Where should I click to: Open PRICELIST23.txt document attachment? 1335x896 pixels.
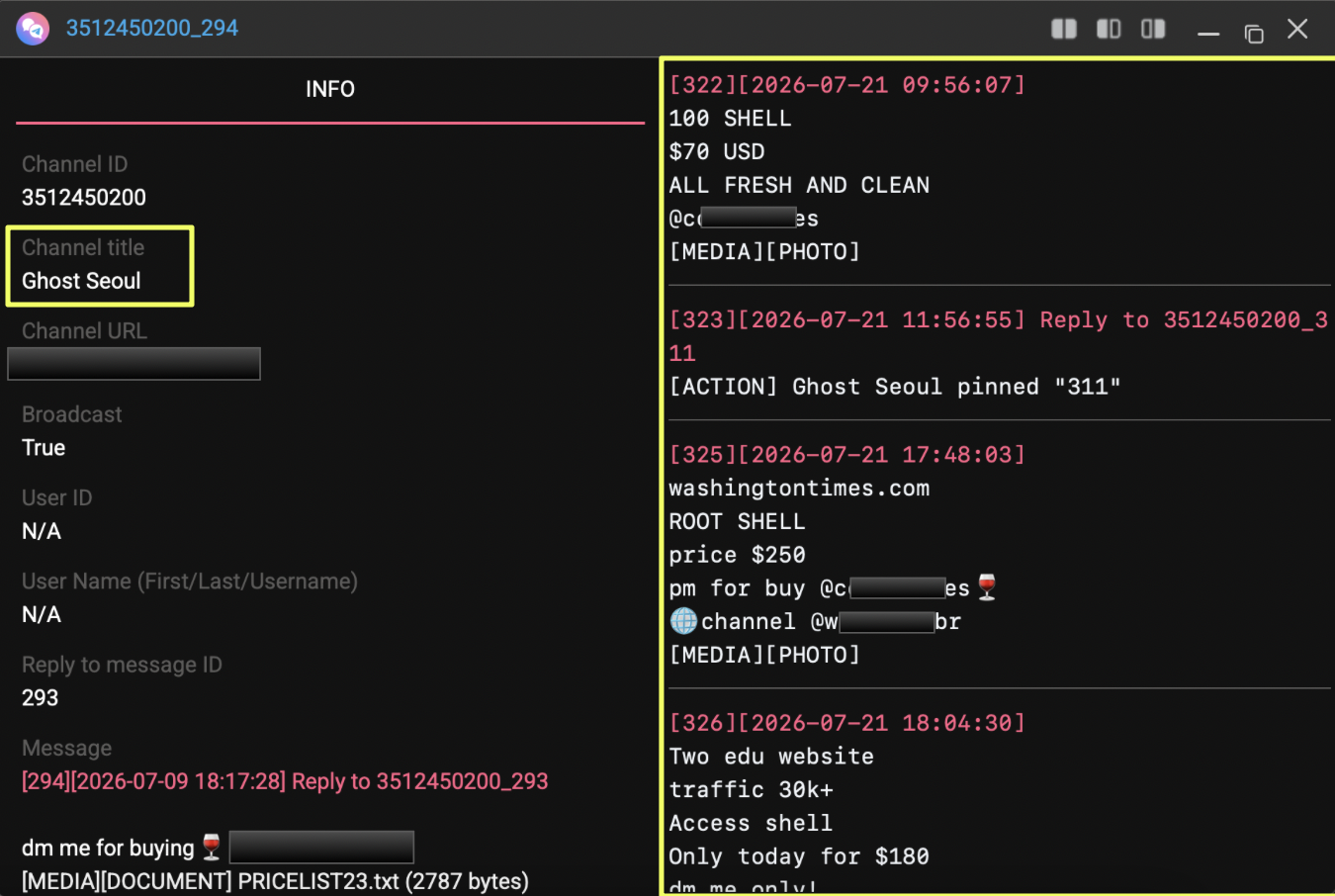pos(275,881)
